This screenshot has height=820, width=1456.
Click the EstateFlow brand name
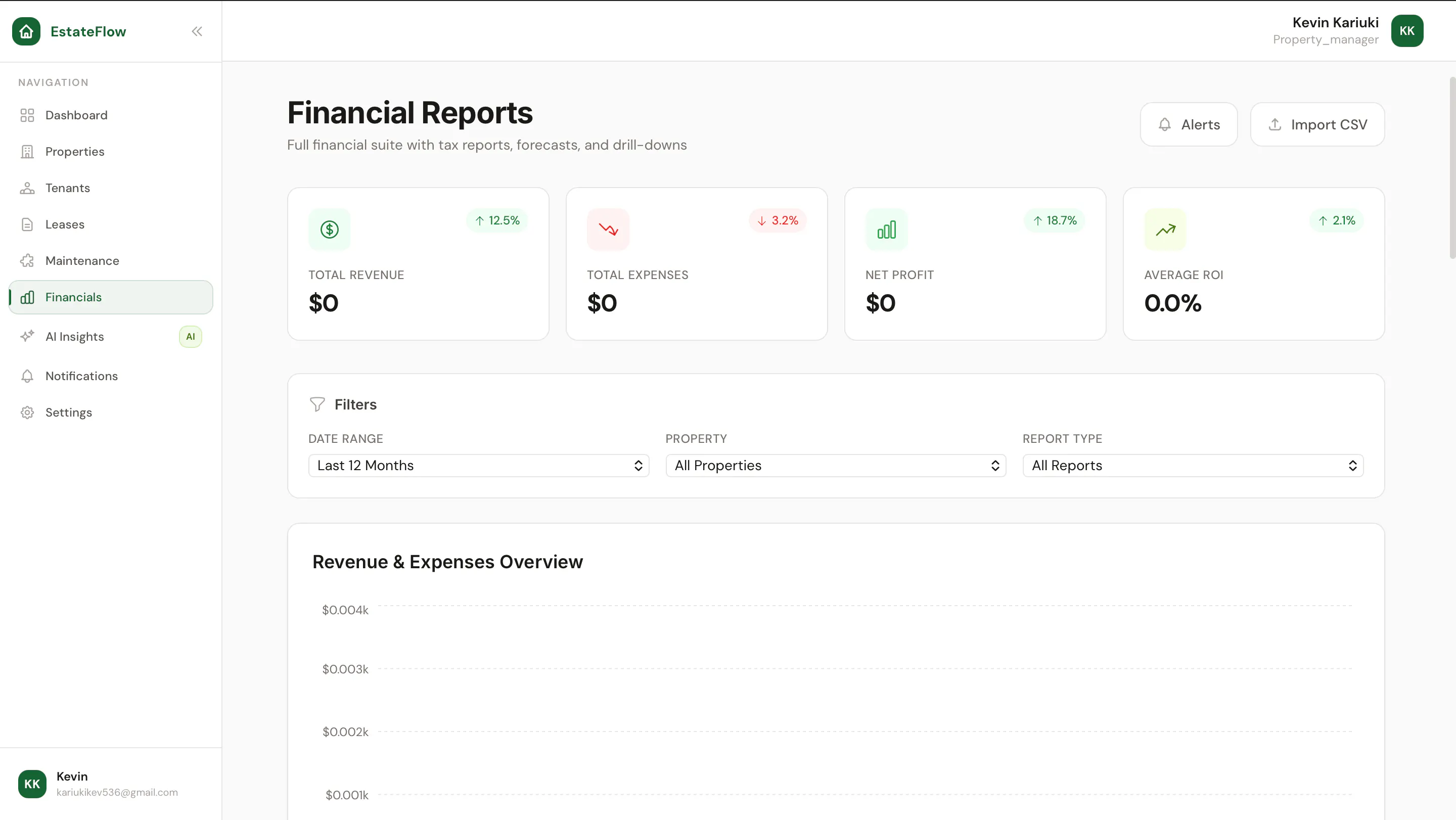tap(88, 32)
